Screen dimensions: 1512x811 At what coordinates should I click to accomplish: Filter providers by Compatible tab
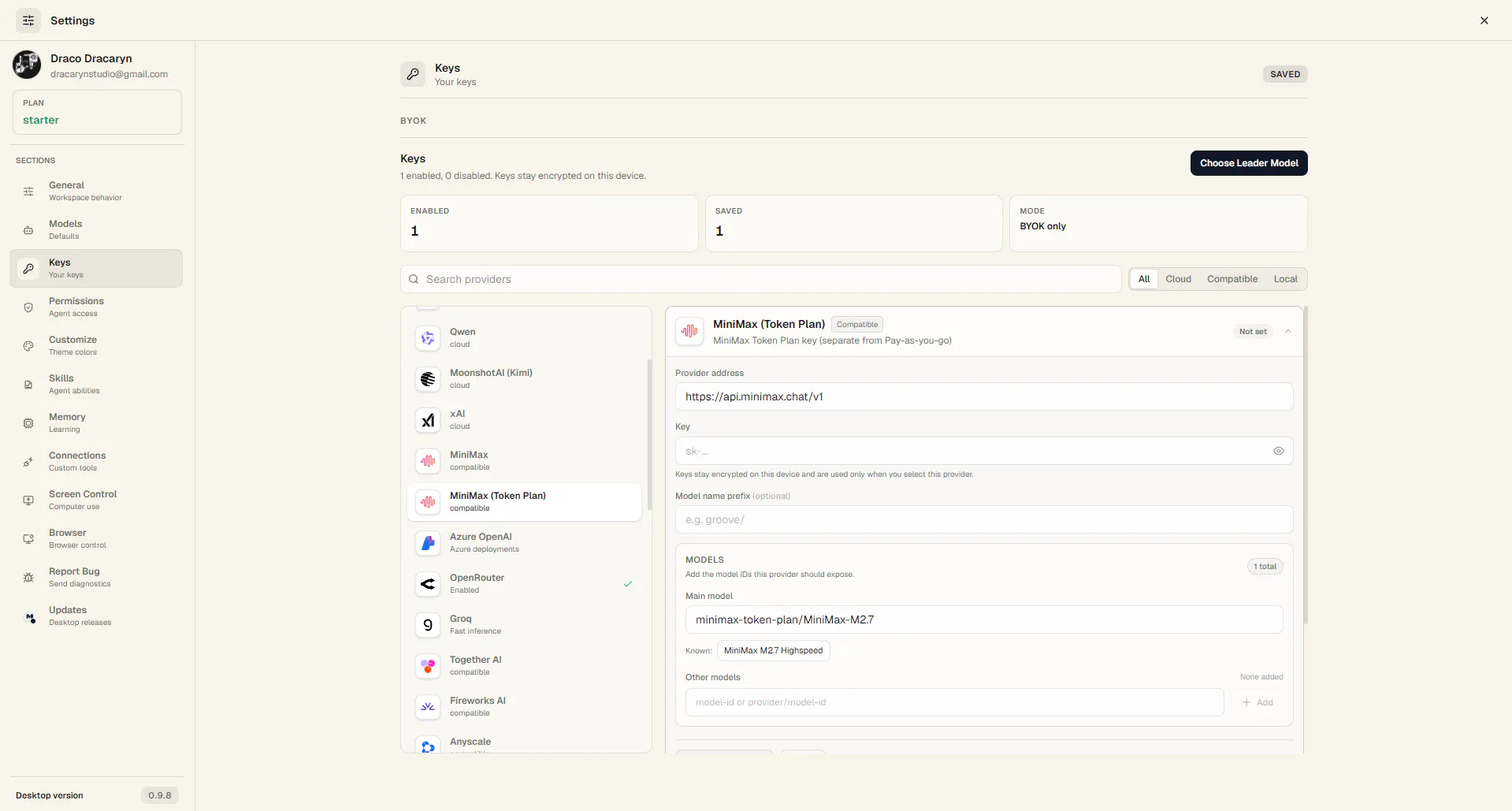pyautogui.click(x=1232, y=279)
